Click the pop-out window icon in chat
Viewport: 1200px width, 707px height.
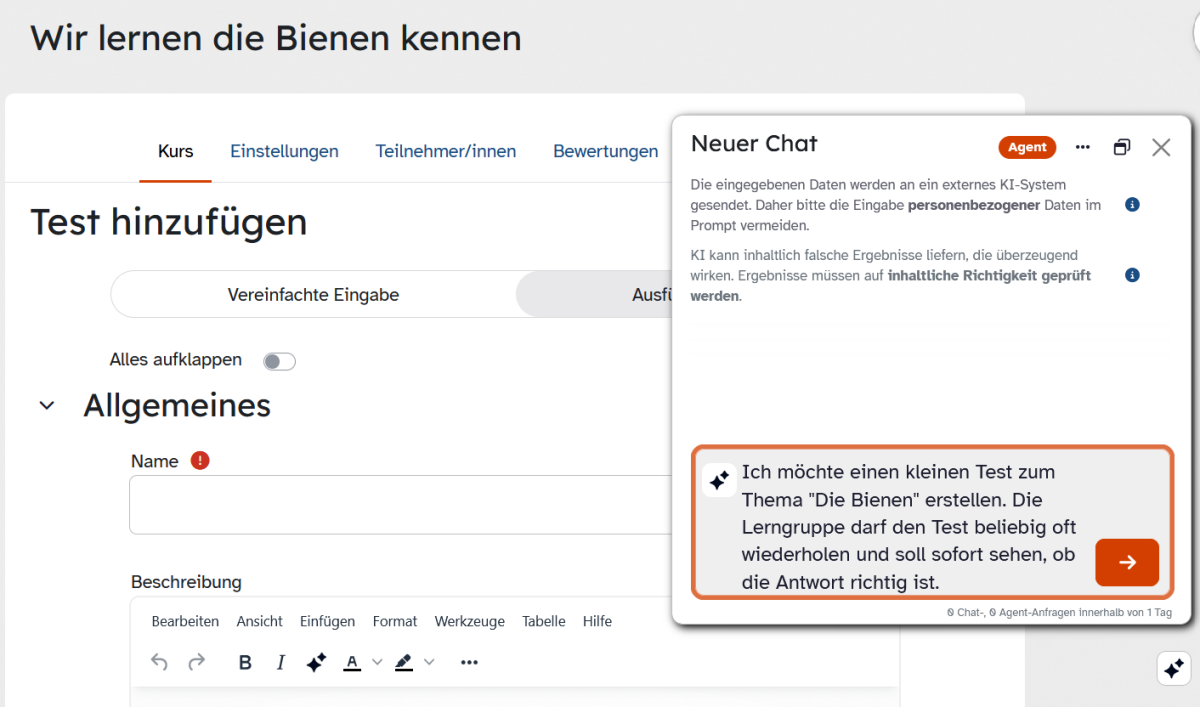[1122, 147]
